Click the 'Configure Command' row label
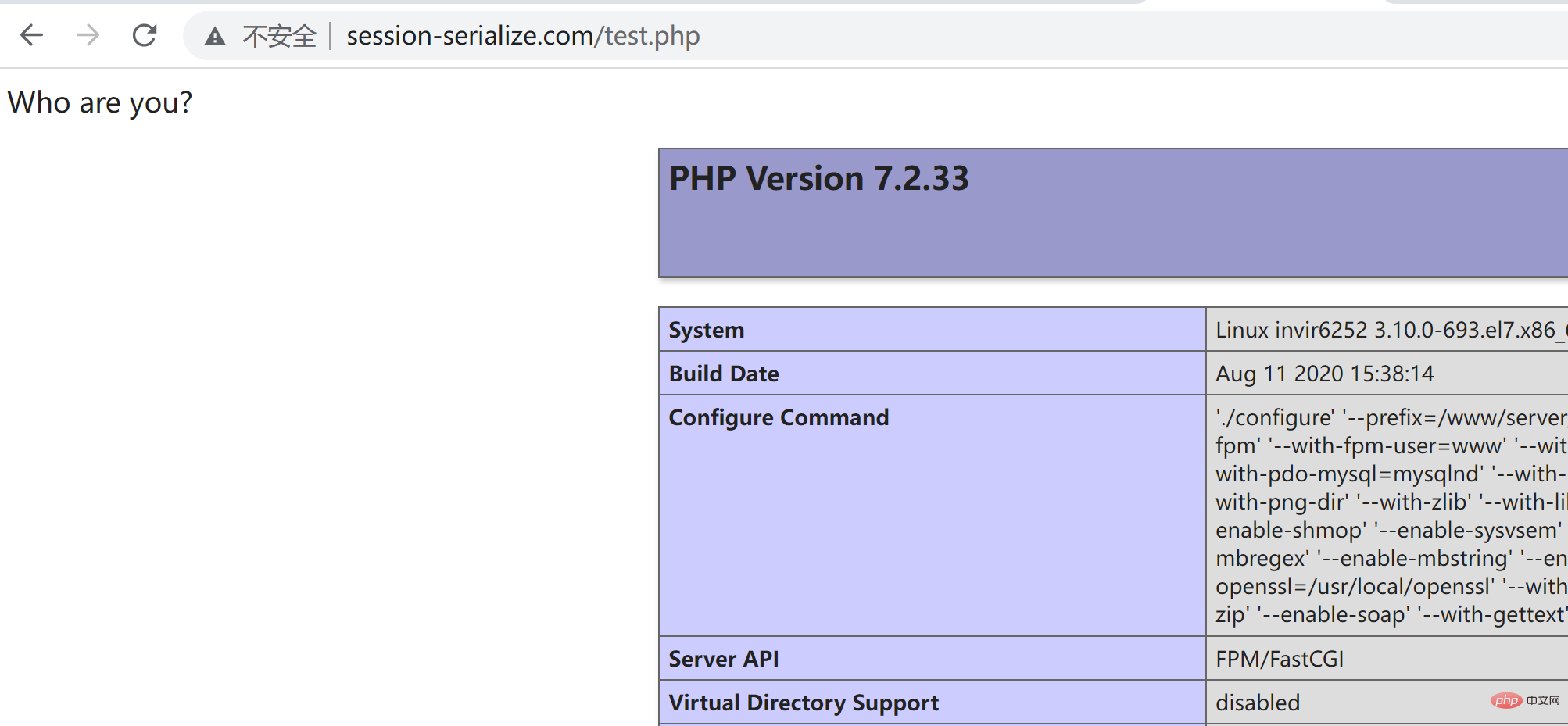 click(779, 417)
